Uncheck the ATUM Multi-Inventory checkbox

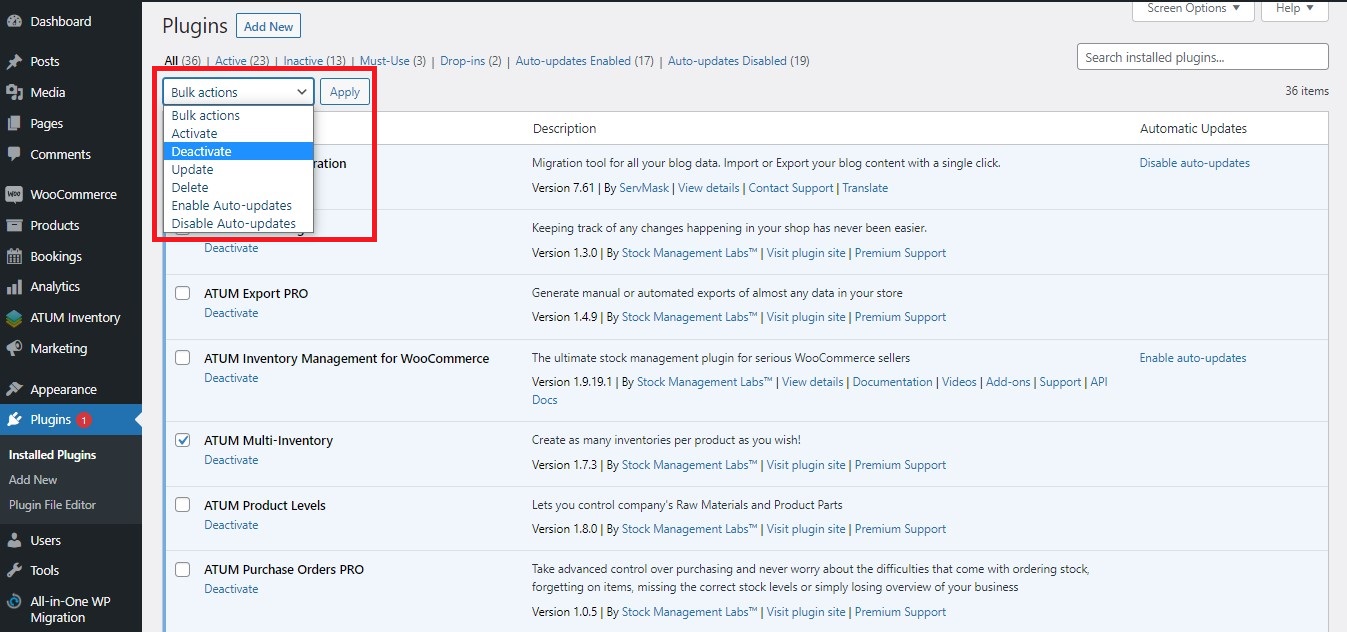pos(183,439)
